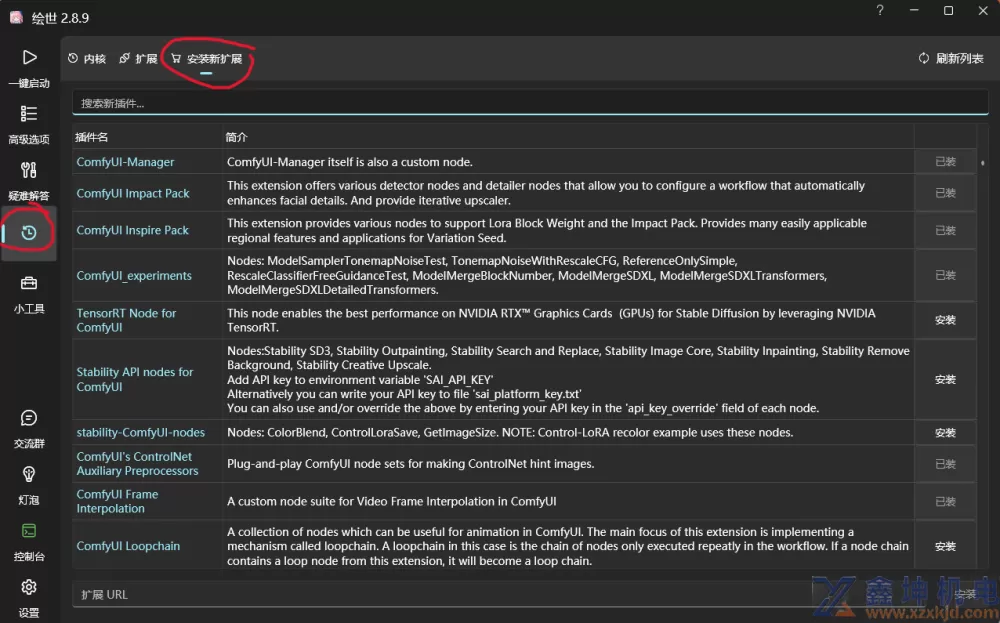Select the description starting "Nodes: ModelSamplerTonemapNoiseTest"
This screenshot has height=623, width=1000.
(527, 275)
